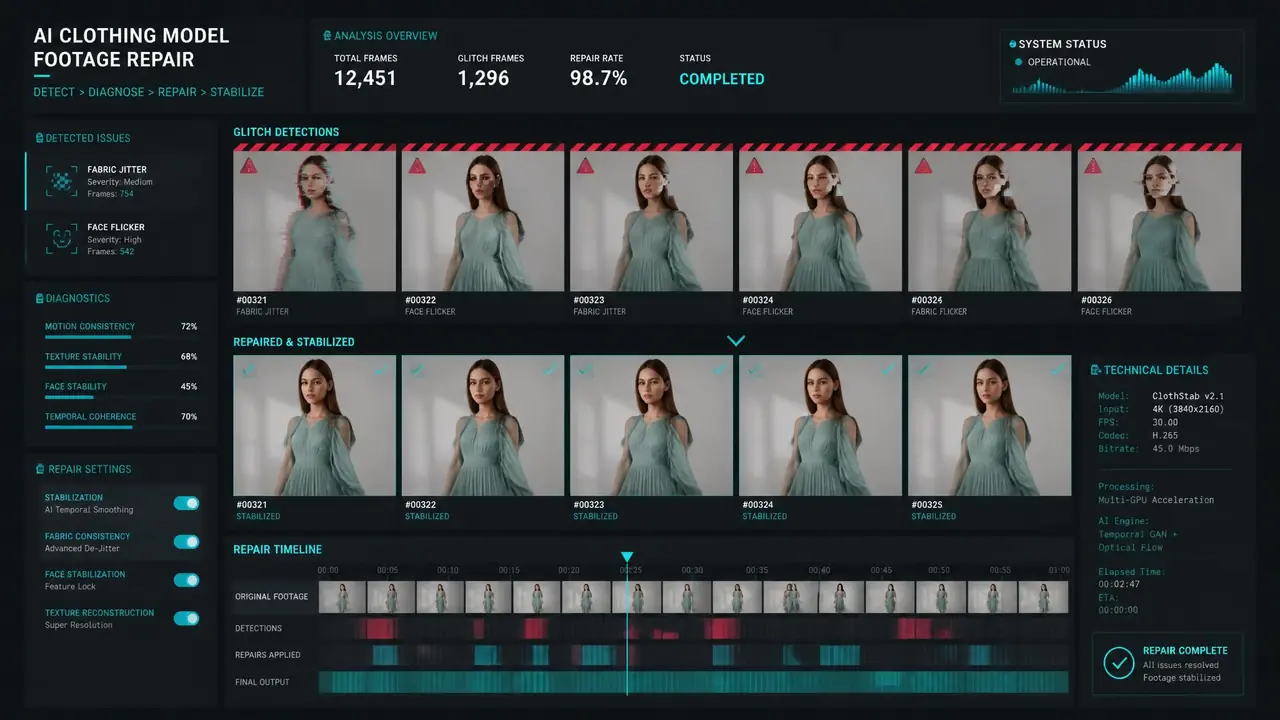Screen dimensions: 1280x720
Task: Open the stabilized thumbnail #00322
Action: click(x=484, y=425)
